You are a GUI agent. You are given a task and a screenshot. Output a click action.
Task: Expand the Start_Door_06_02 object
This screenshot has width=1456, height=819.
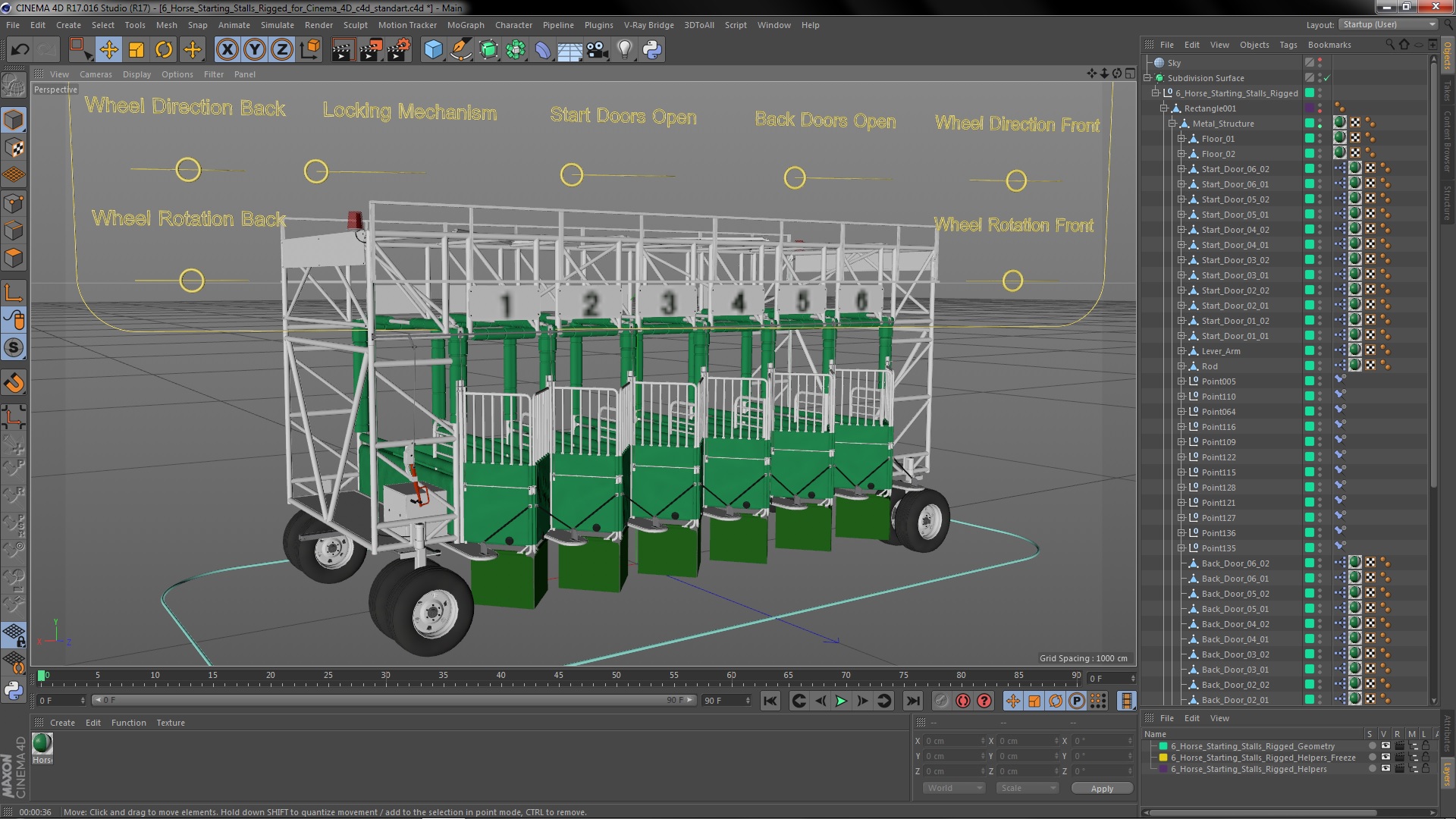pos(1181,169)
